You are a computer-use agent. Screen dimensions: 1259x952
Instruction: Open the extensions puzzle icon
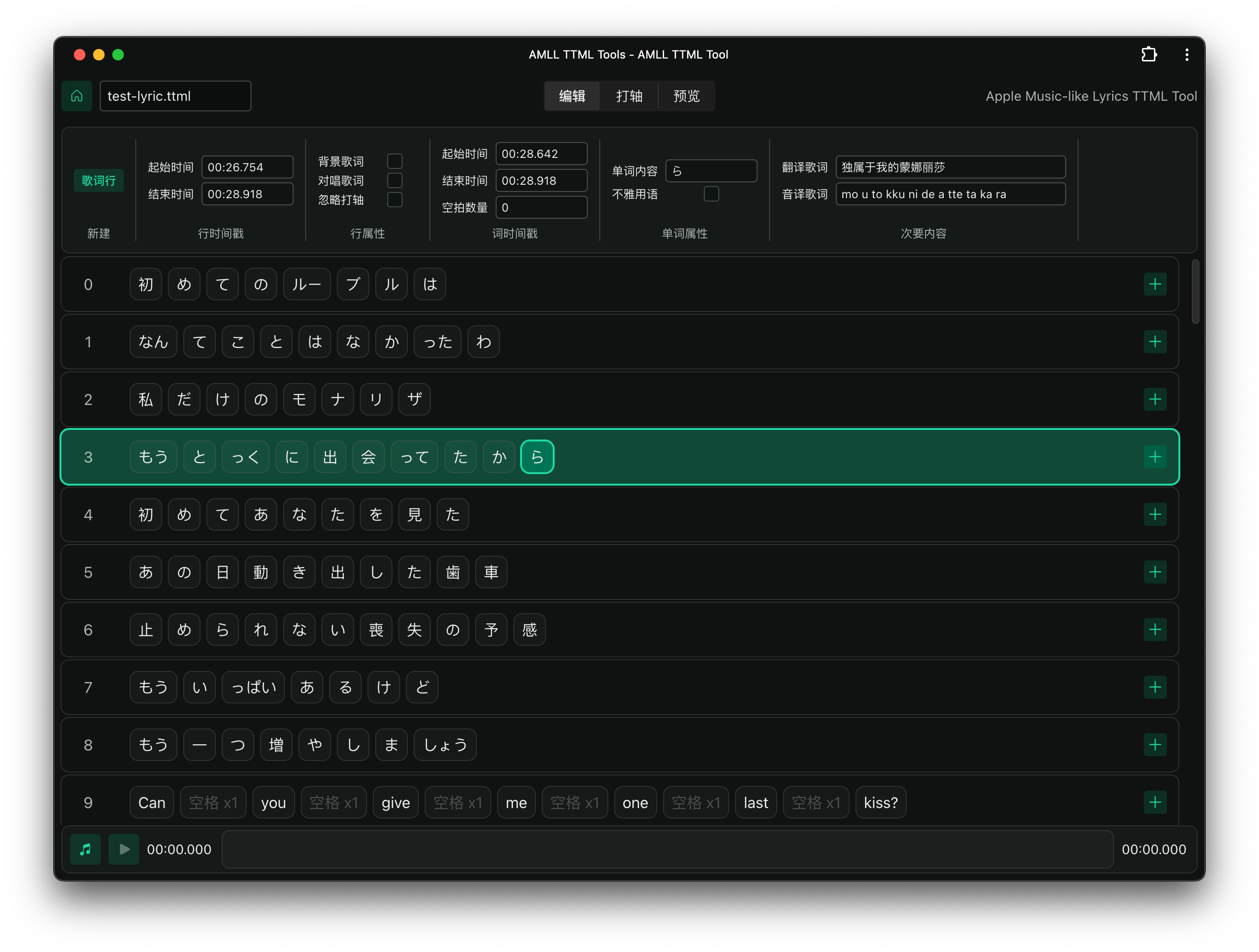[1149, 55]
